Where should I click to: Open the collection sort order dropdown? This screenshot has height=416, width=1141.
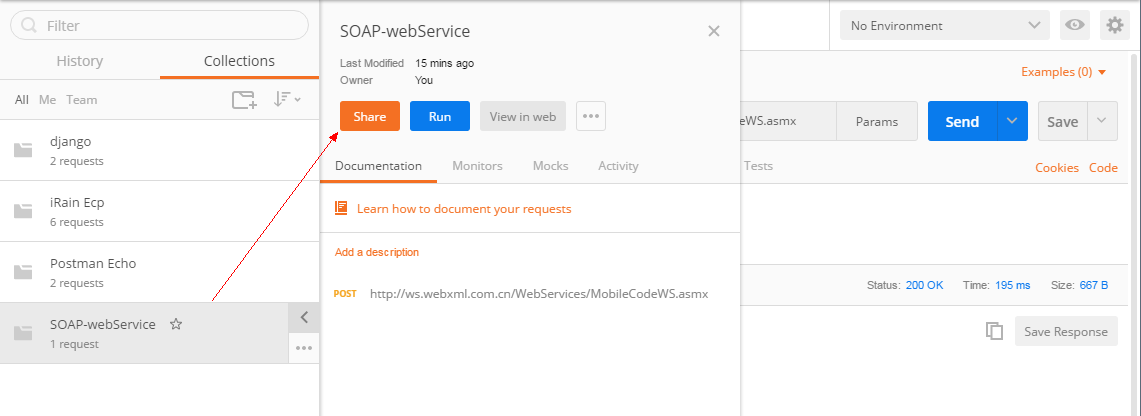click(x=287, y=100)
